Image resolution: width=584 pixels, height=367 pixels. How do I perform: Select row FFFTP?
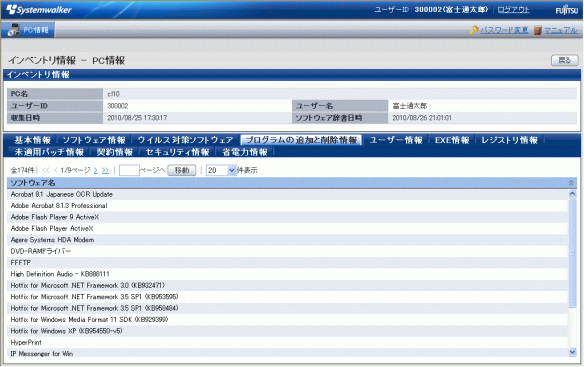[x=287, y=263]
